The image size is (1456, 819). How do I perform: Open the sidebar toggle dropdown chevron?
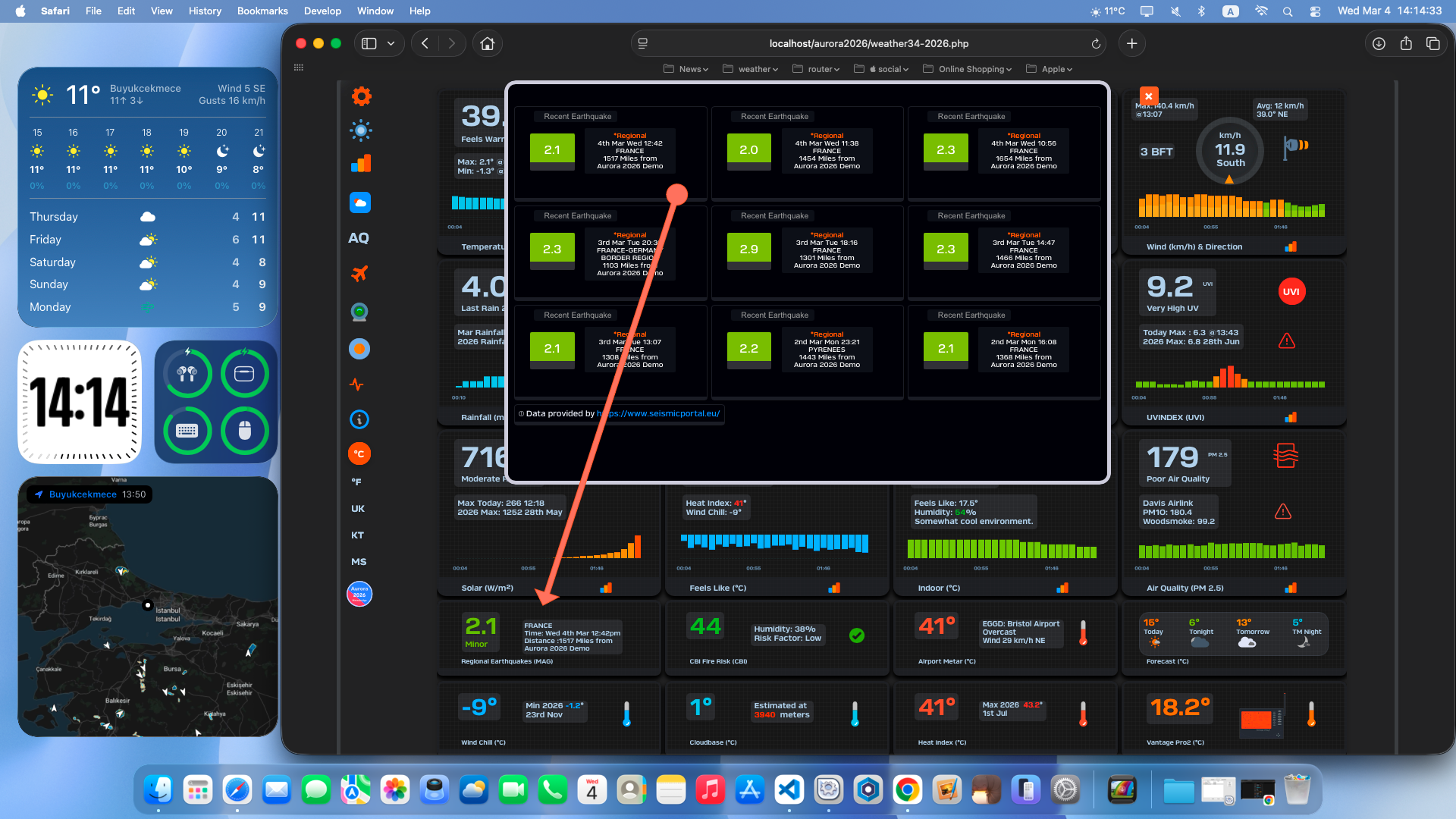(391, 43)
